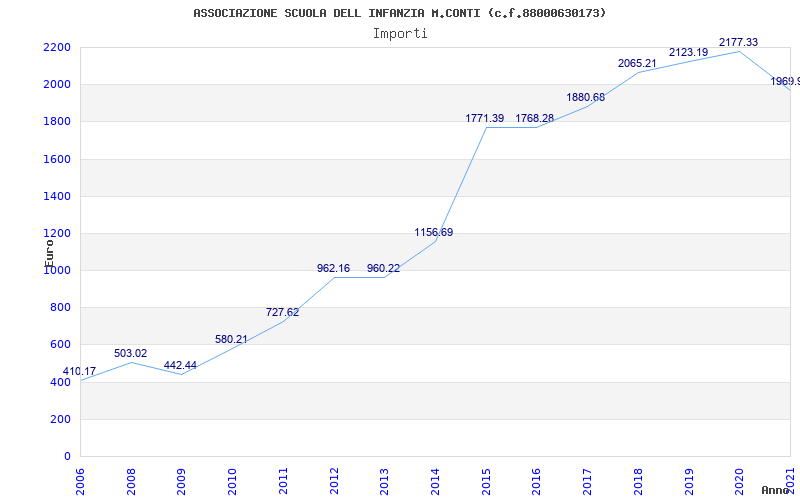Viewport: 800px width, 500px height.
Task: Click x-axis year 2009
Action: tap(182, 481)
